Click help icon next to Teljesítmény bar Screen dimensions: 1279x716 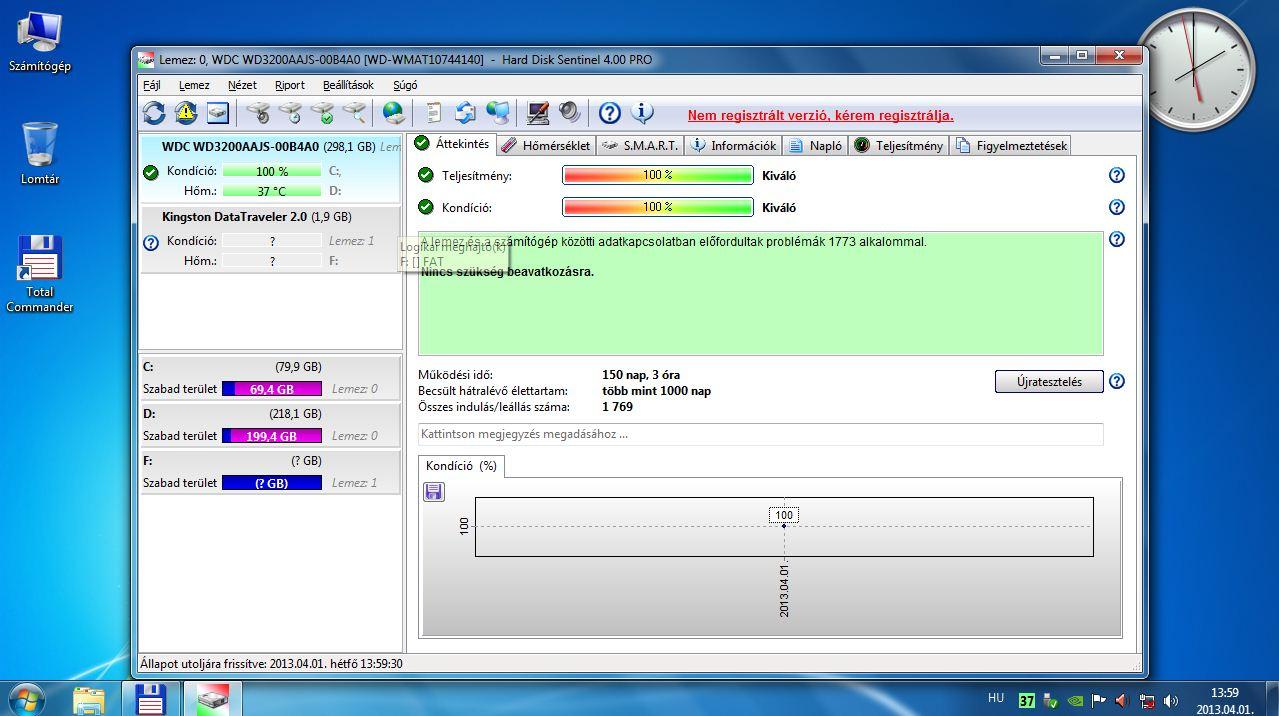pyautogui.click(x=1117, y=175)
